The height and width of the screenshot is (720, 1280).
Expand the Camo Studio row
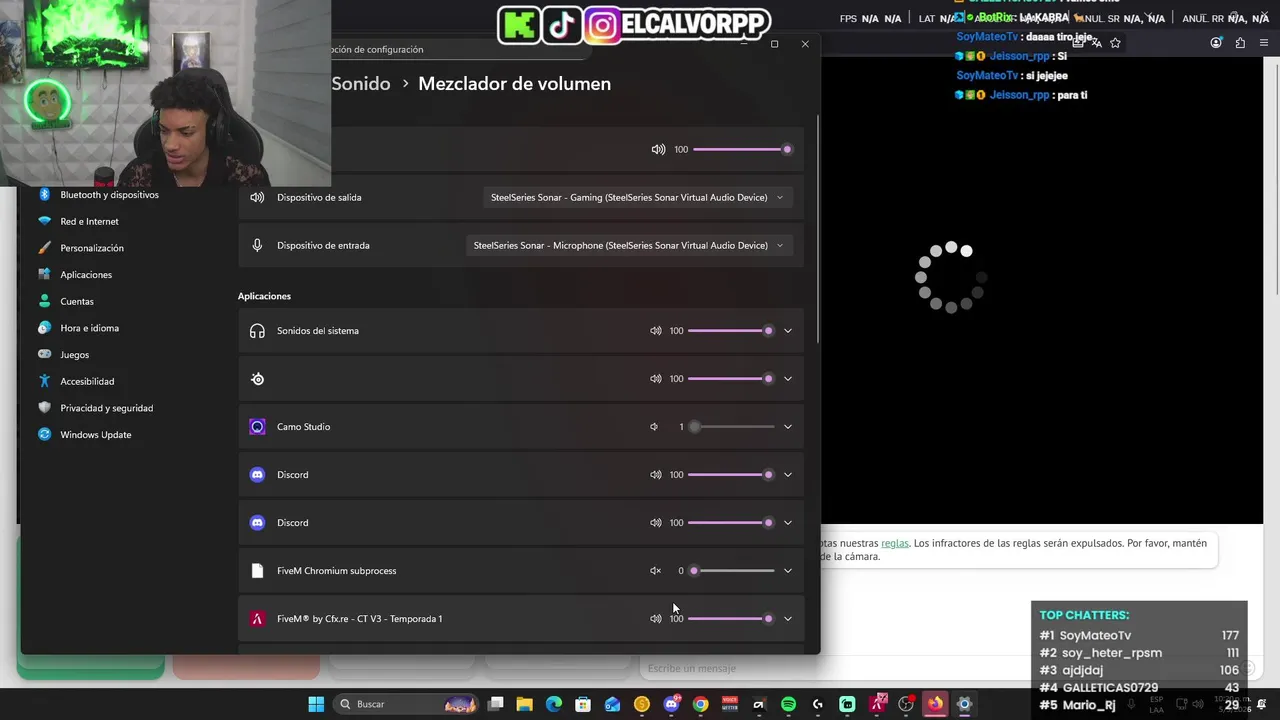point(788,427)
